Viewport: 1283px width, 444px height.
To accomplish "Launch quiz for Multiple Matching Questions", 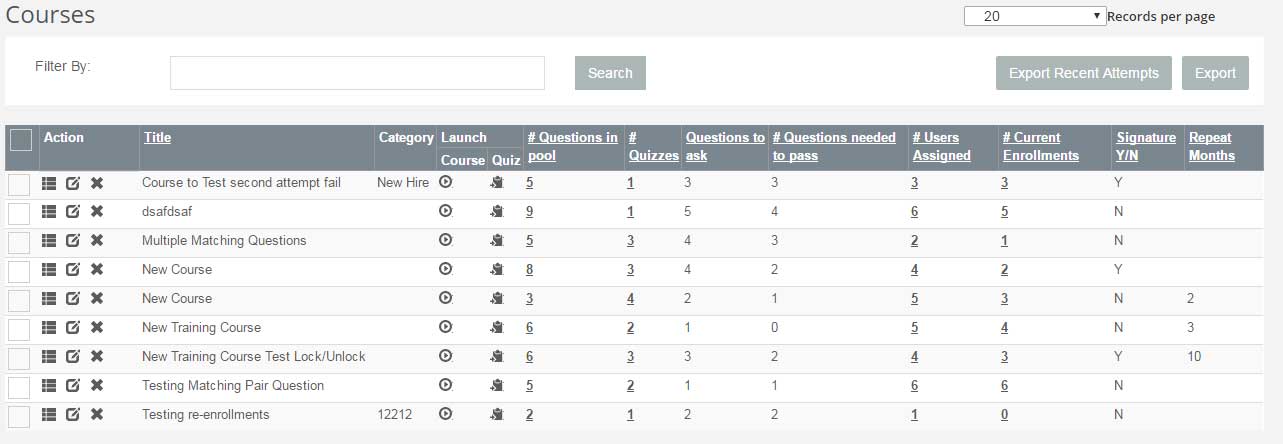I will (x=497, y=241).
